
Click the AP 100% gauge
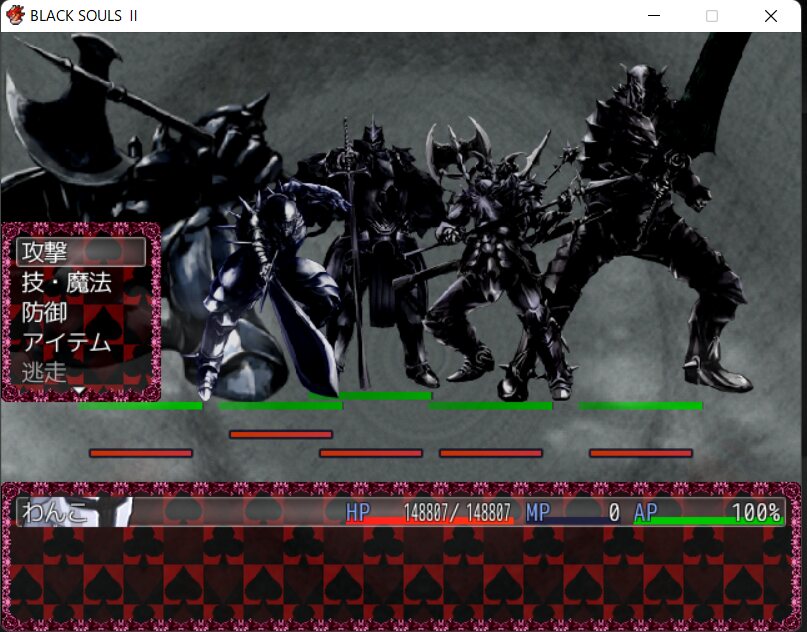pyautogui.click(x=709, y=513)
